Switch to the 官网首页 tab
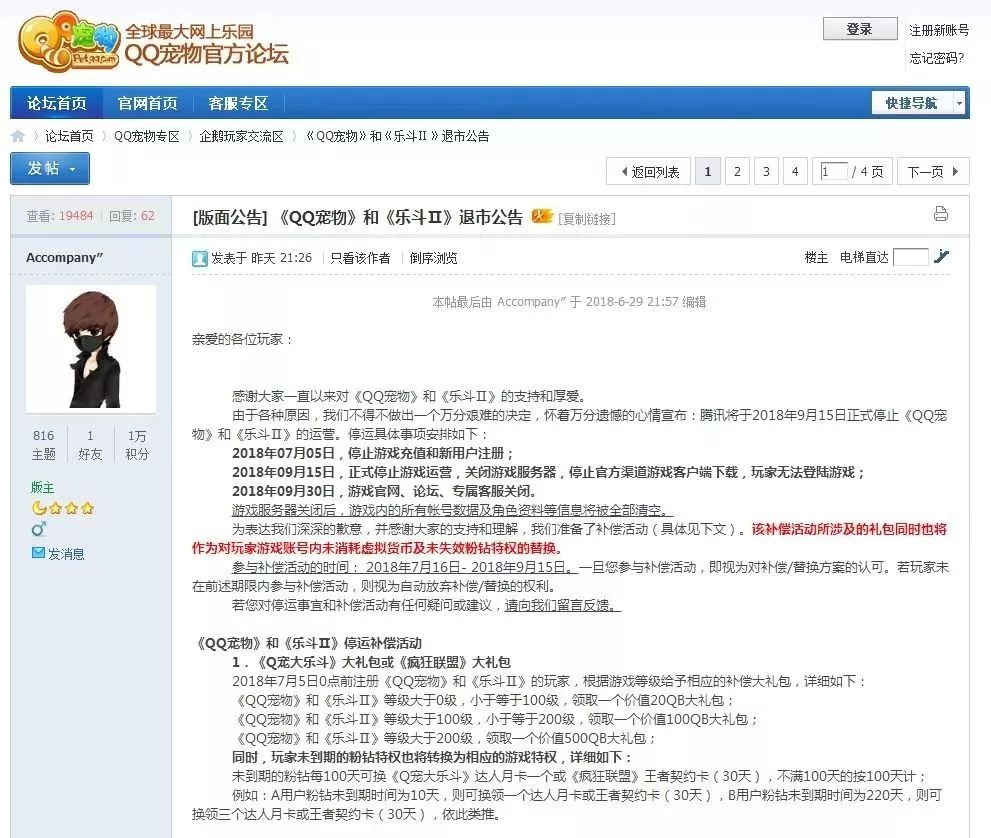991x838 pixels. 147,102
